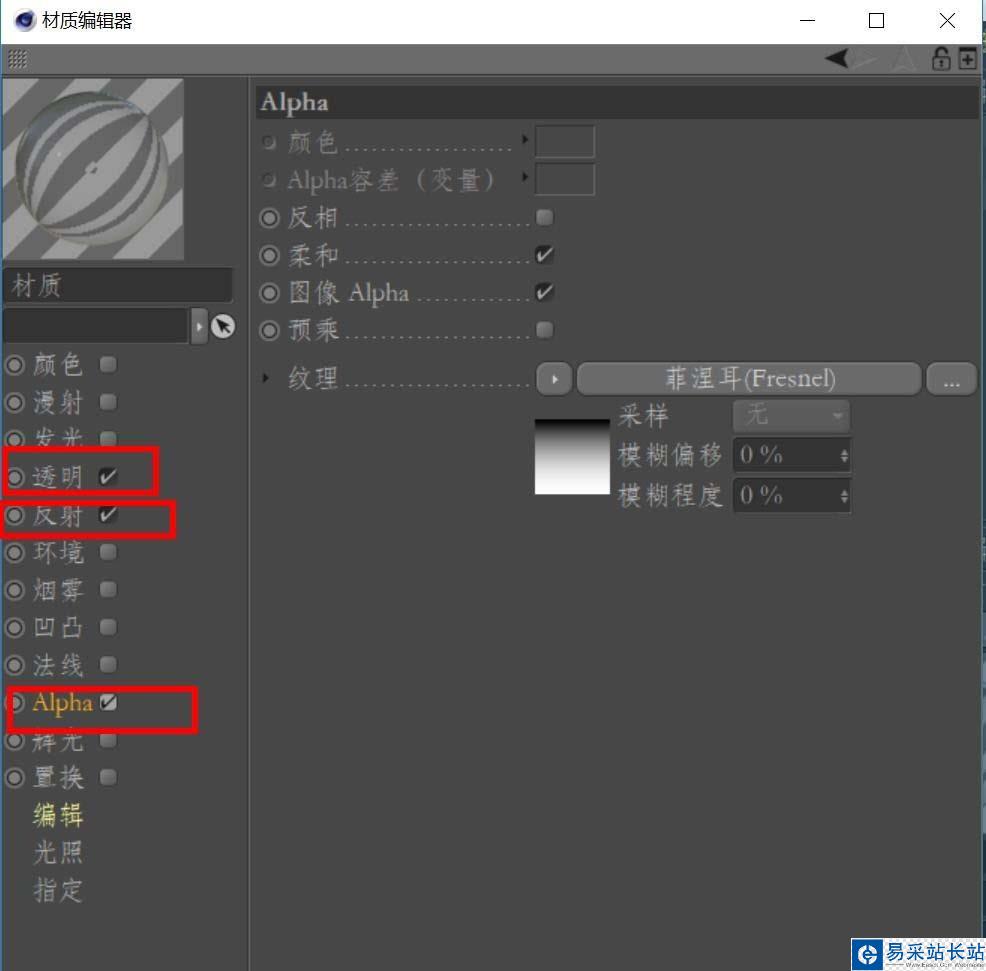Click animation dot beside 预乘
Viewport: 986px width, 971px height.
tap(269, 330)
